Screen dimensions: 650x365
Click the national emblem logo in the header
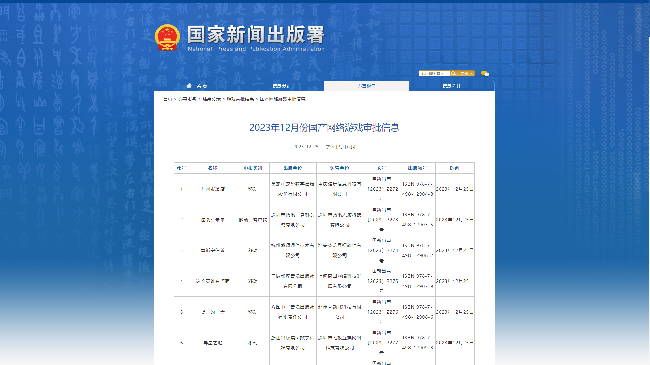(167, 37)
